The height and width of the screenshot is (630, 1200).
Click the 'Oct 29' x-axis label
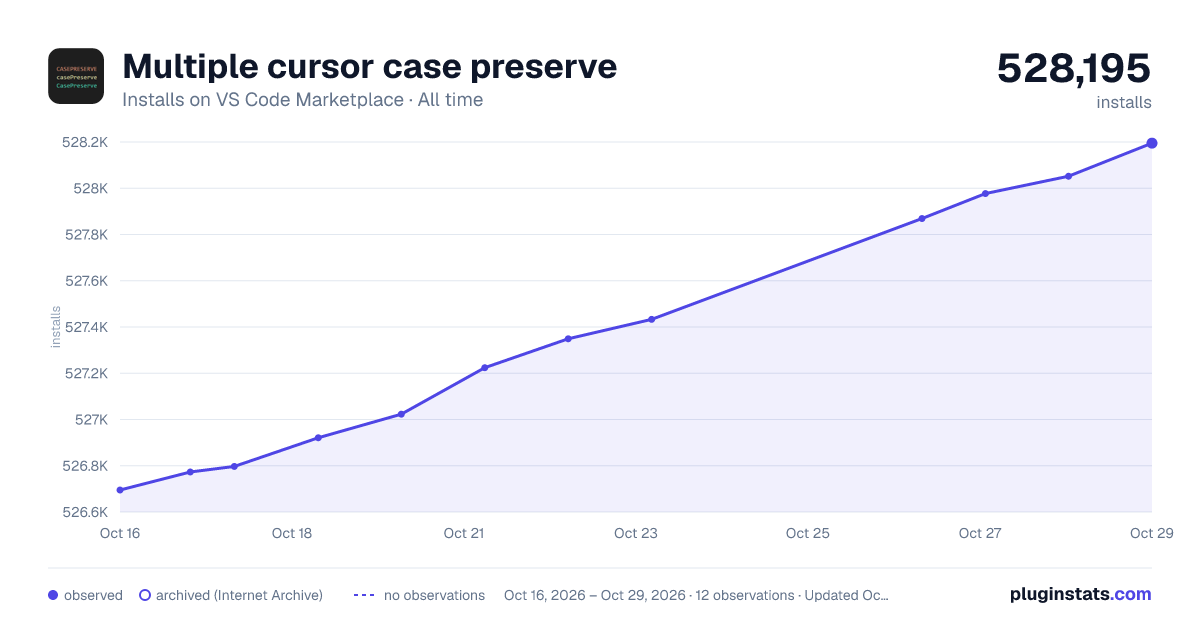1151,533
